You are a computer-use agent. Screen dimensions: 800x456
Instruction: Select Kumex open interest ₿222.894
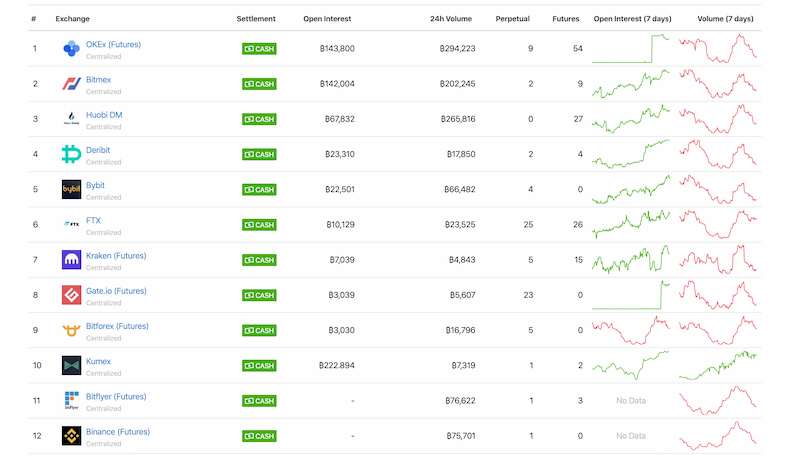coord(337,365)
